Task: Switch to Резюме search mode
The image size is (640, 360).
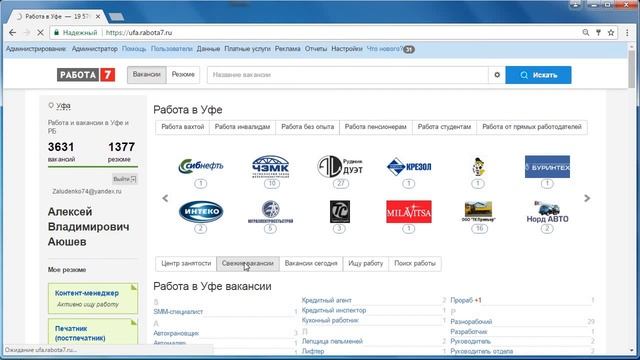Action: 183,75
